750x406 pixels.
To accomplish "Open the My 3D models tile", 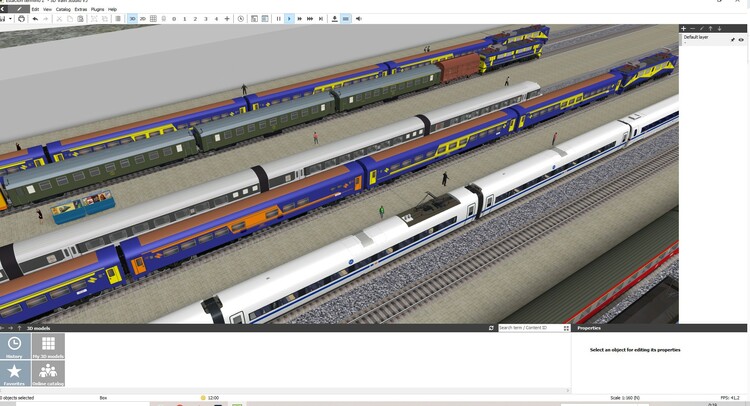I will pyautogui.click(x=48, y=346).
